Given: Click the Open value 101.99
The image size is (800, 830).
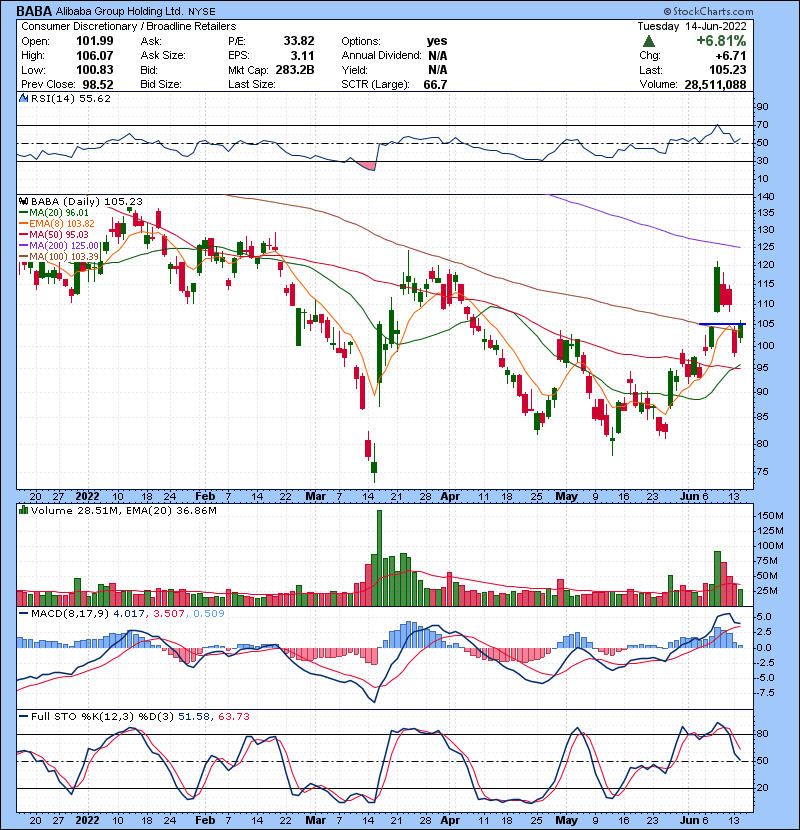Looking at the screenshot, I should pyautogui.click(x=95, y=41).
